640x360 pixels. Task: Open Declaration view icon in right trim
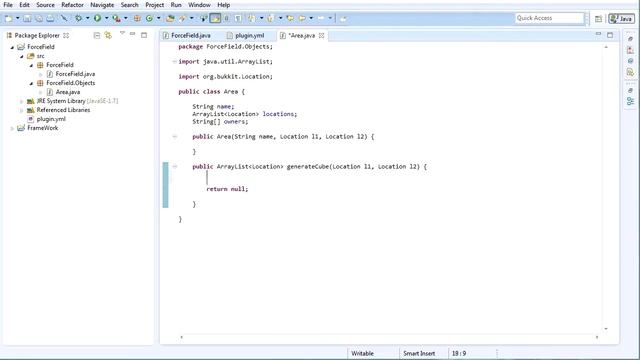[630, 72]
